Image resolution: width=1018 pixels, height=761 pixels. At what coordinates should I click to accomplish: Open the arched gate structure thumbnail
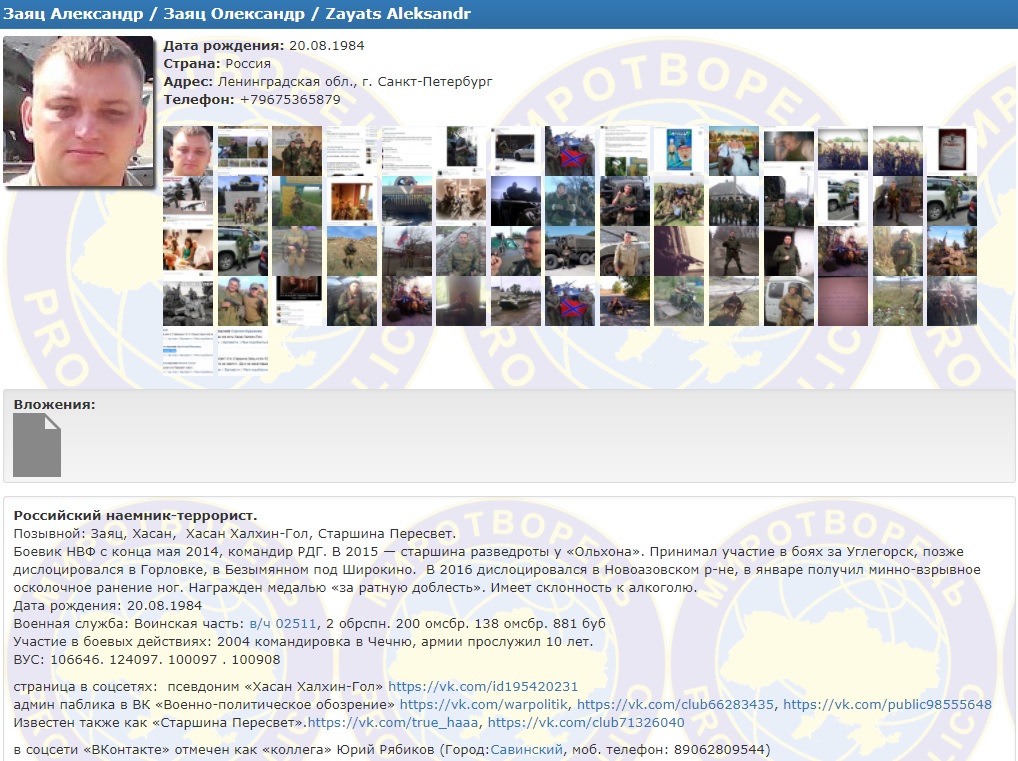tap(406, 201)
